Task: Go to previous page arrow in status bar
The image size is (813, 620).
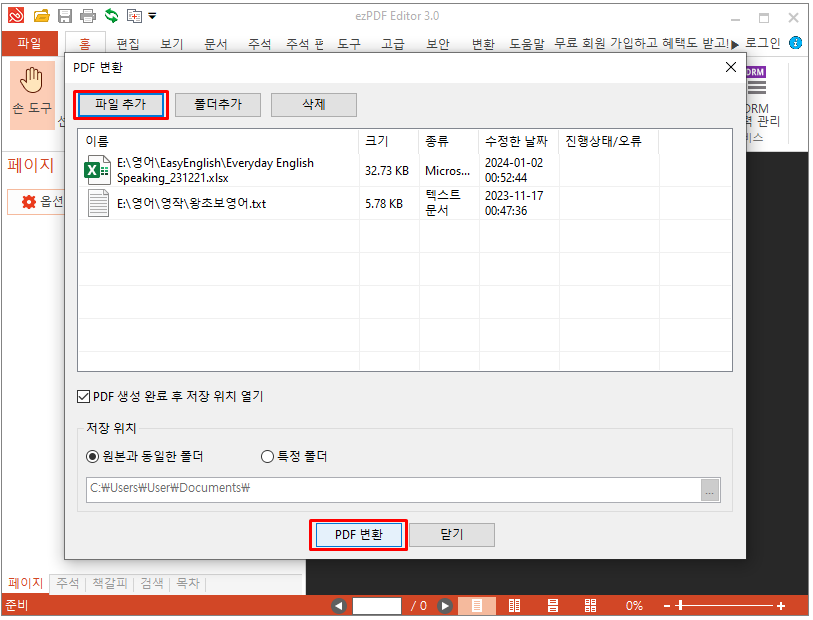Action: coord(339,605)
